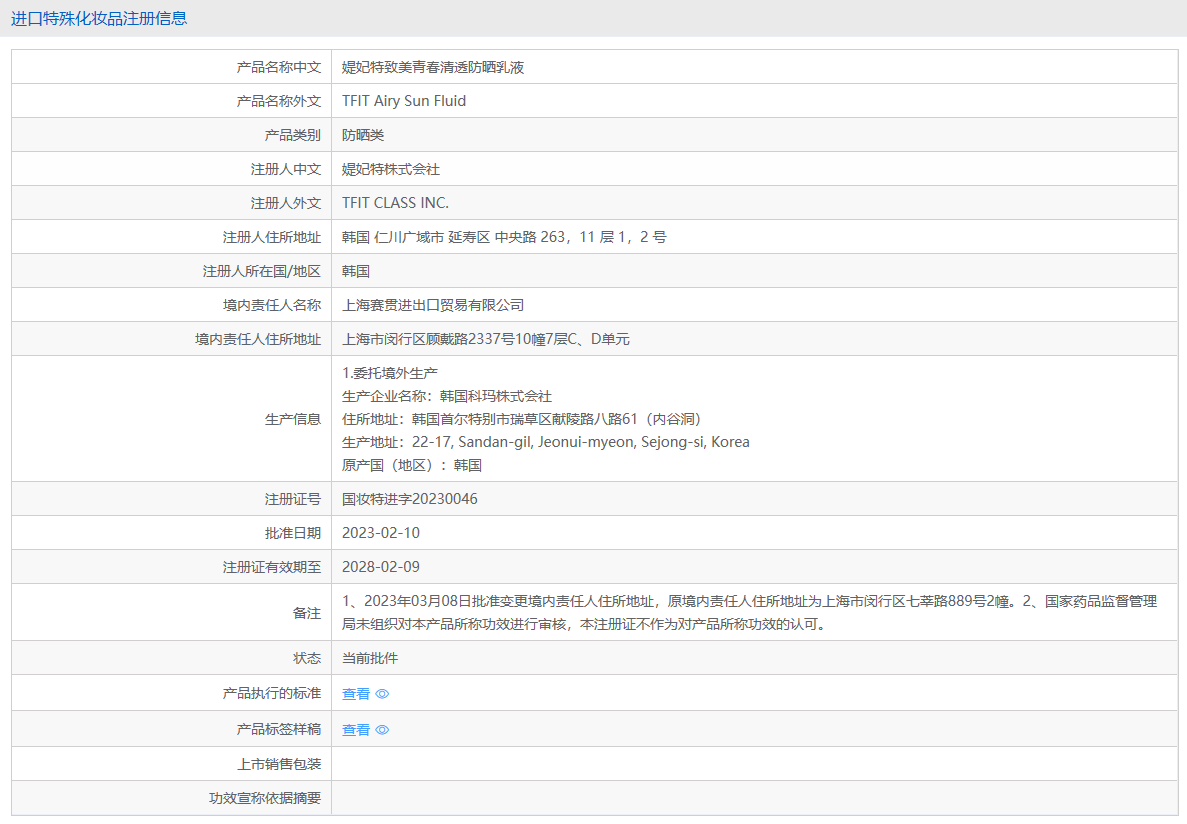Click the 住所地址 line with 瑞草区

[522, 419]
